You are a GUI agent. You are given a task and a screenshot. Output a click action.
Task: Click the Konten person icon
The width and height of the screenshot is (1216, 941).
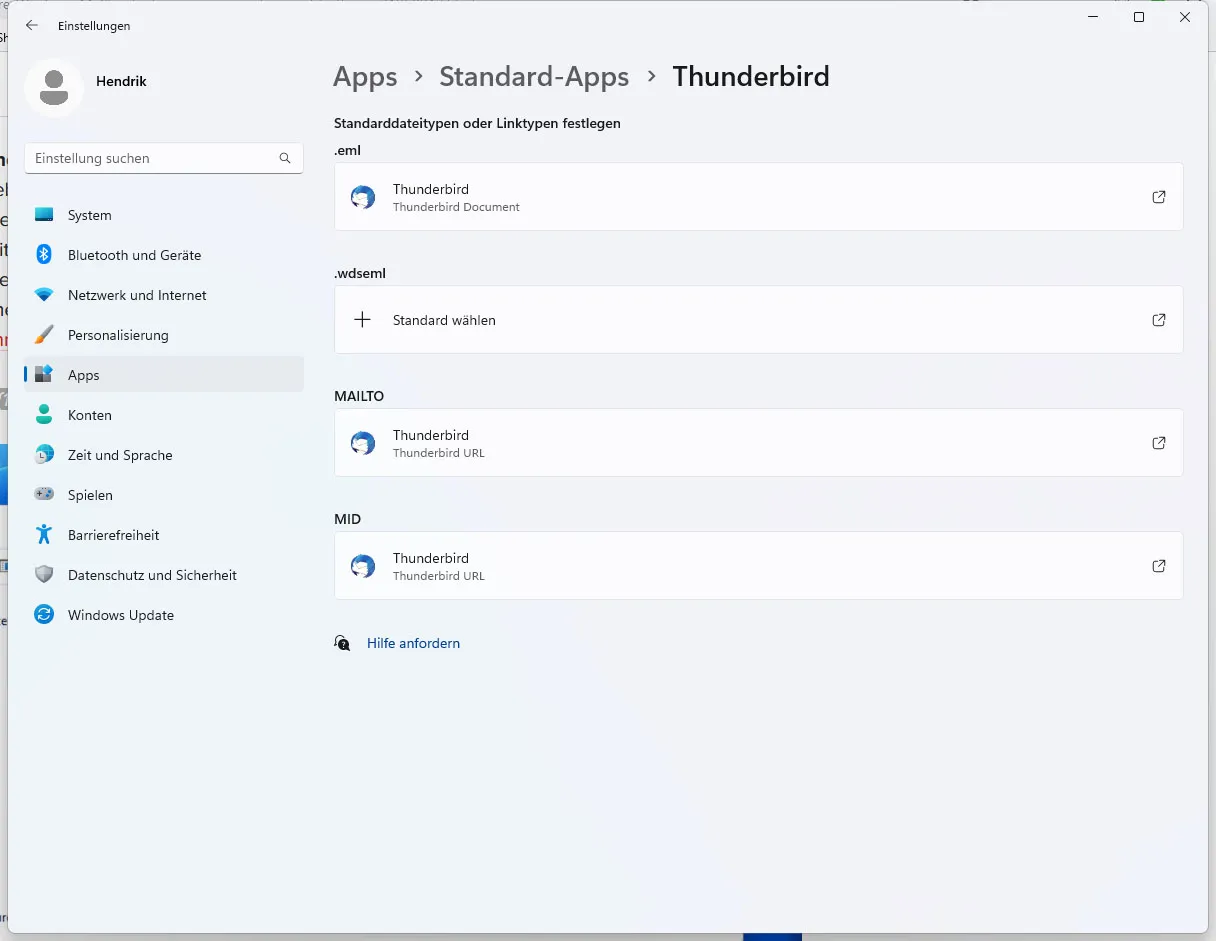[44, 415]
